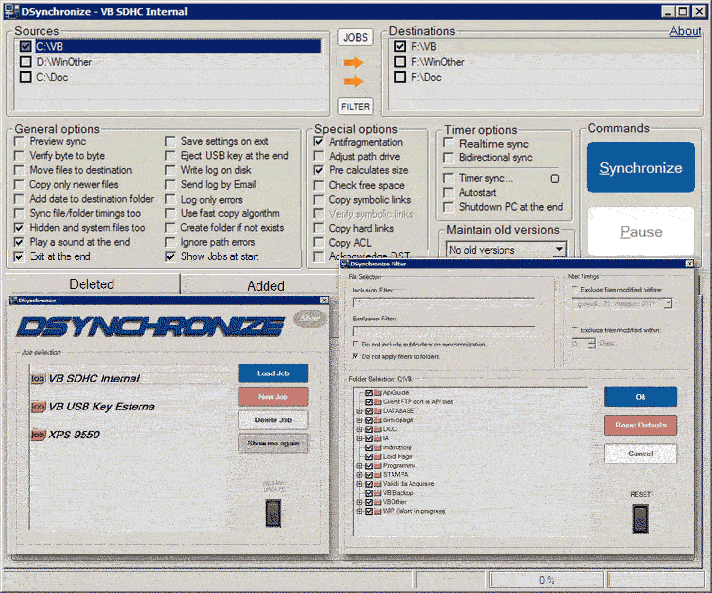Click the VB Backup folder icon
712x593 pixels.
click(x=378, y=493)
